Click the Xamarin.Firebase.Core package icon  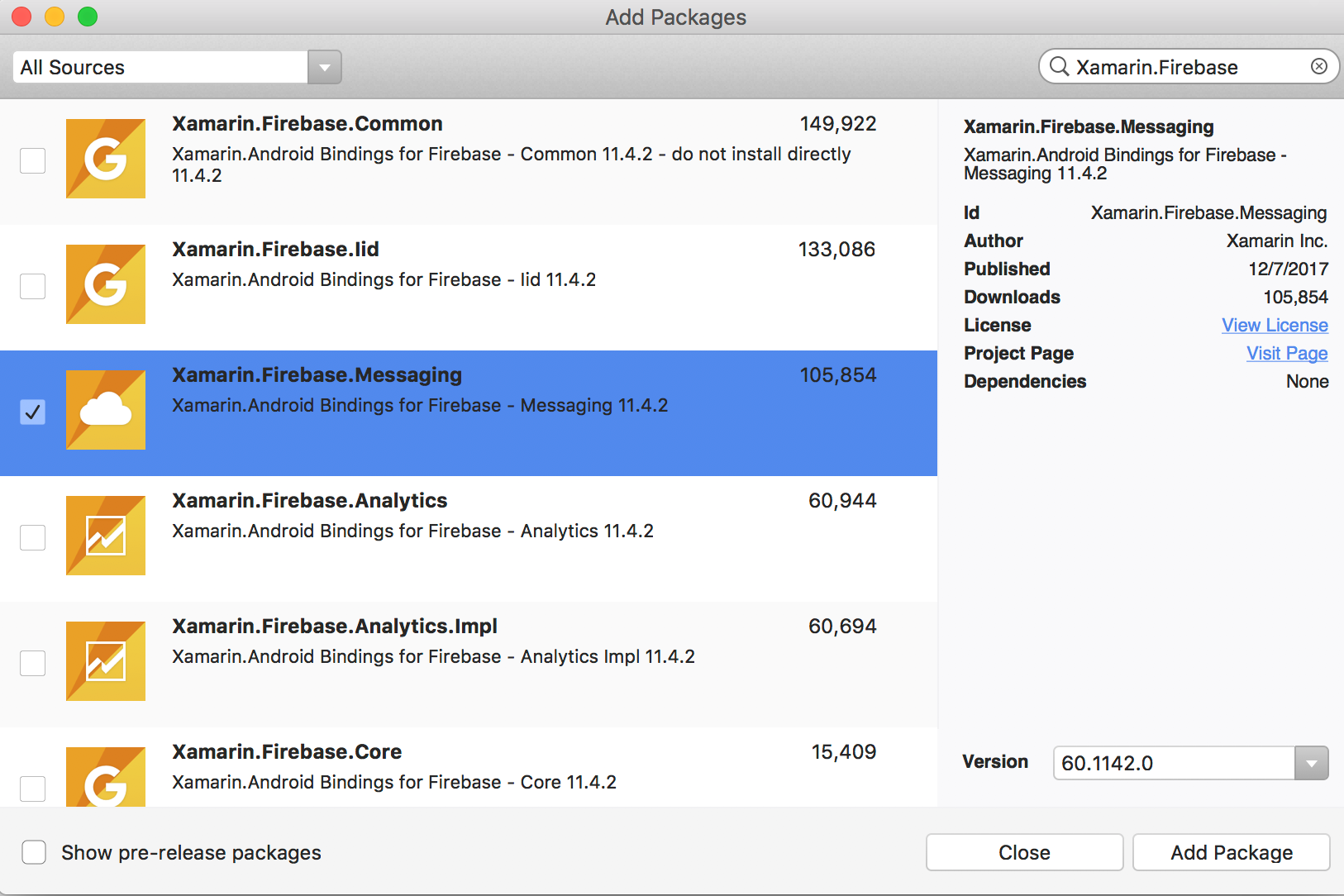(x=105, y=777)
